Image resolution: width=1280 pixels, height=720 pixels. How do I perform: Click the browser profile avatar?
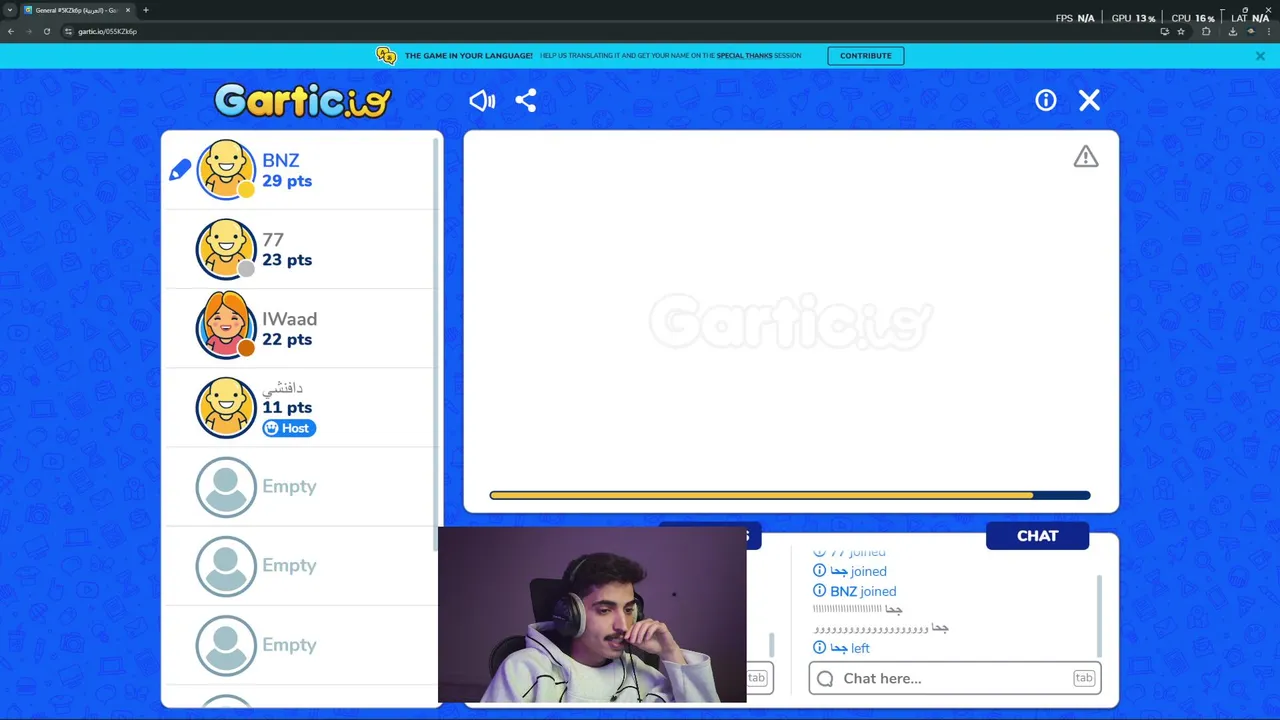click(x=1250, y=31)
